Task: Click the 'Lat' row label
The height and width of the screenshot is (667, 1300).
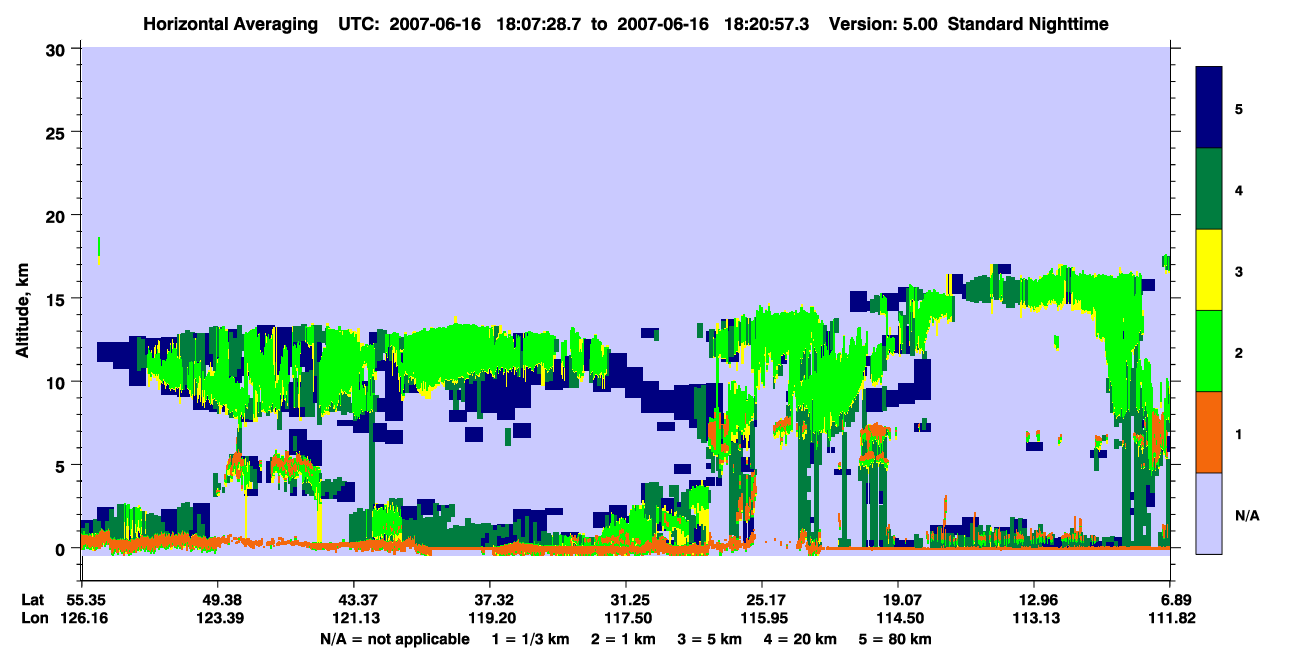Action: click(33, 600)
